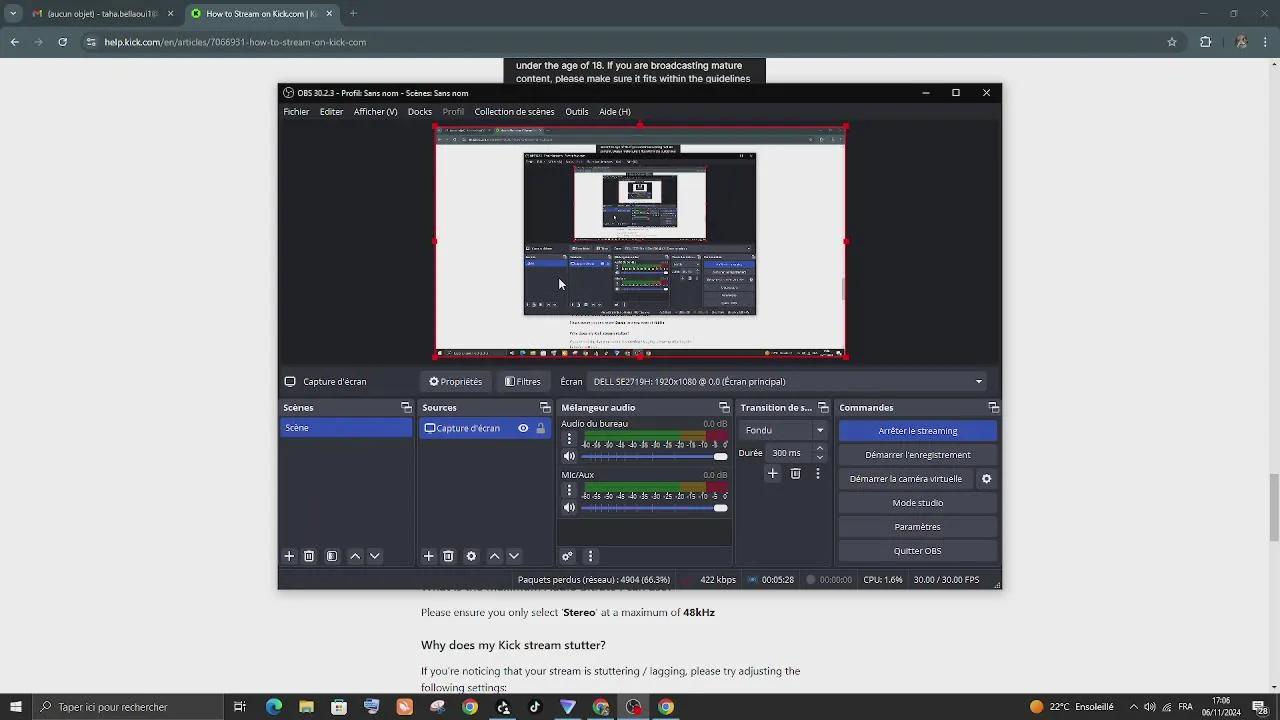
Task: Adjust Audio du bureau volume slider
Action: [654, 456]
